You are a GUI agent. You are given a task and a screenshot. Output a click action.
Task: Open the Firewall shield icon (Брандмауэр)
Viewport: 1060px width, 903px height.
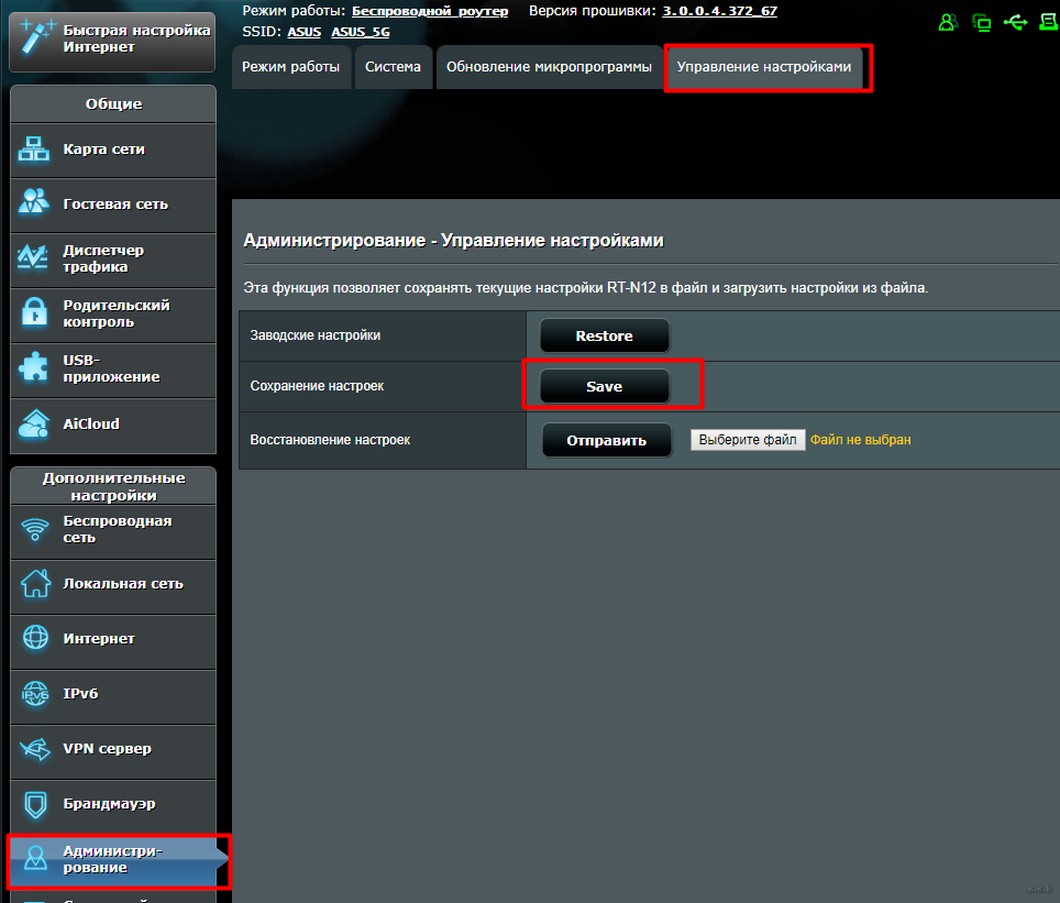point(35,804)
